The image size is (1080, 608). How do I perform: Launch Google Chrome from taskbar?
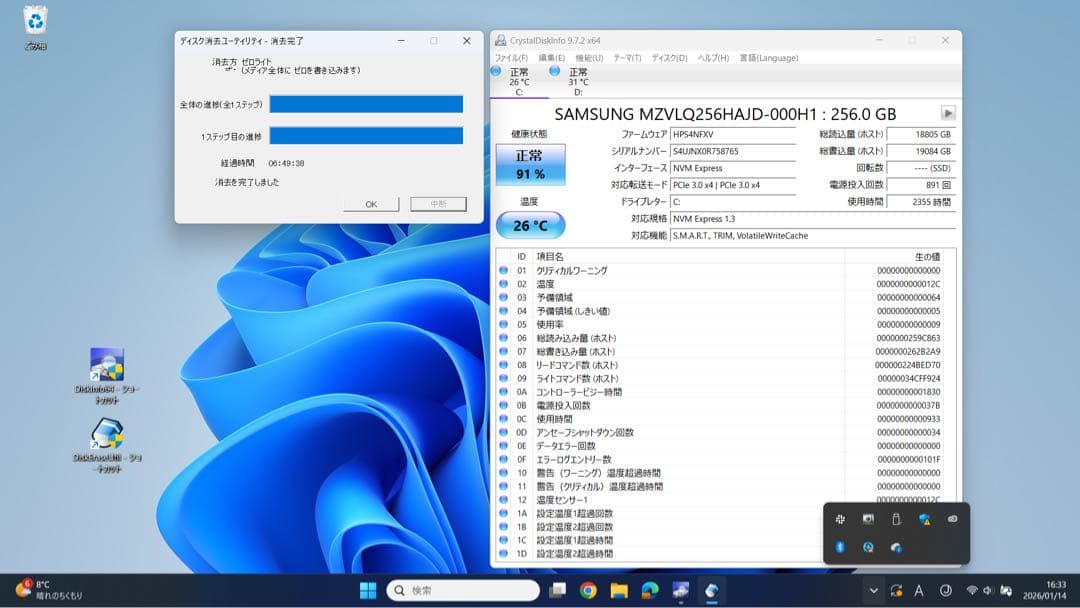coord(588,591)
